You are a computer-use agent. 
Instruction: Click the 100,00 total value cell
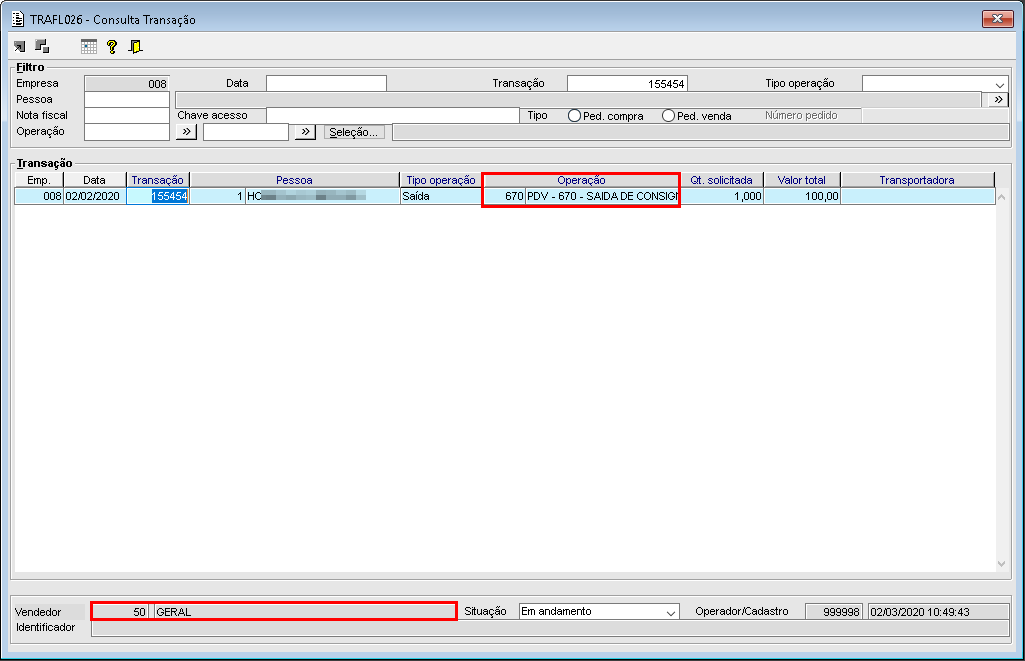[801, 196]
